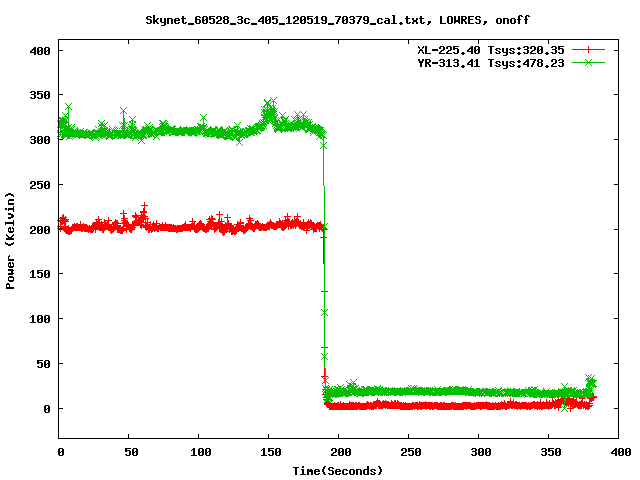Click y-axis tick label 400

point(40,51)
